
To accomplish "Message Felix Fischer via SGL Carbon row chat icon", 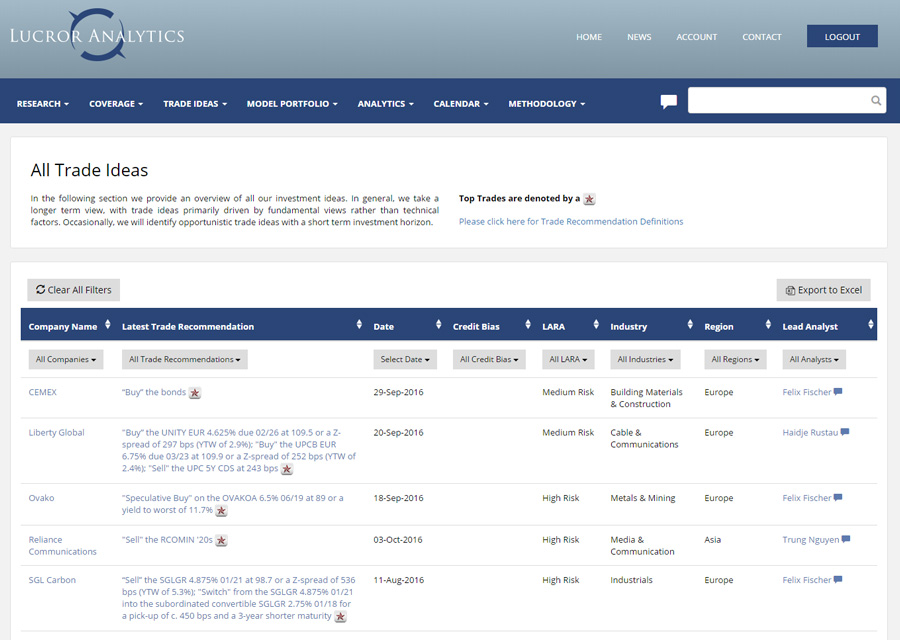I will tap(838, 579).
